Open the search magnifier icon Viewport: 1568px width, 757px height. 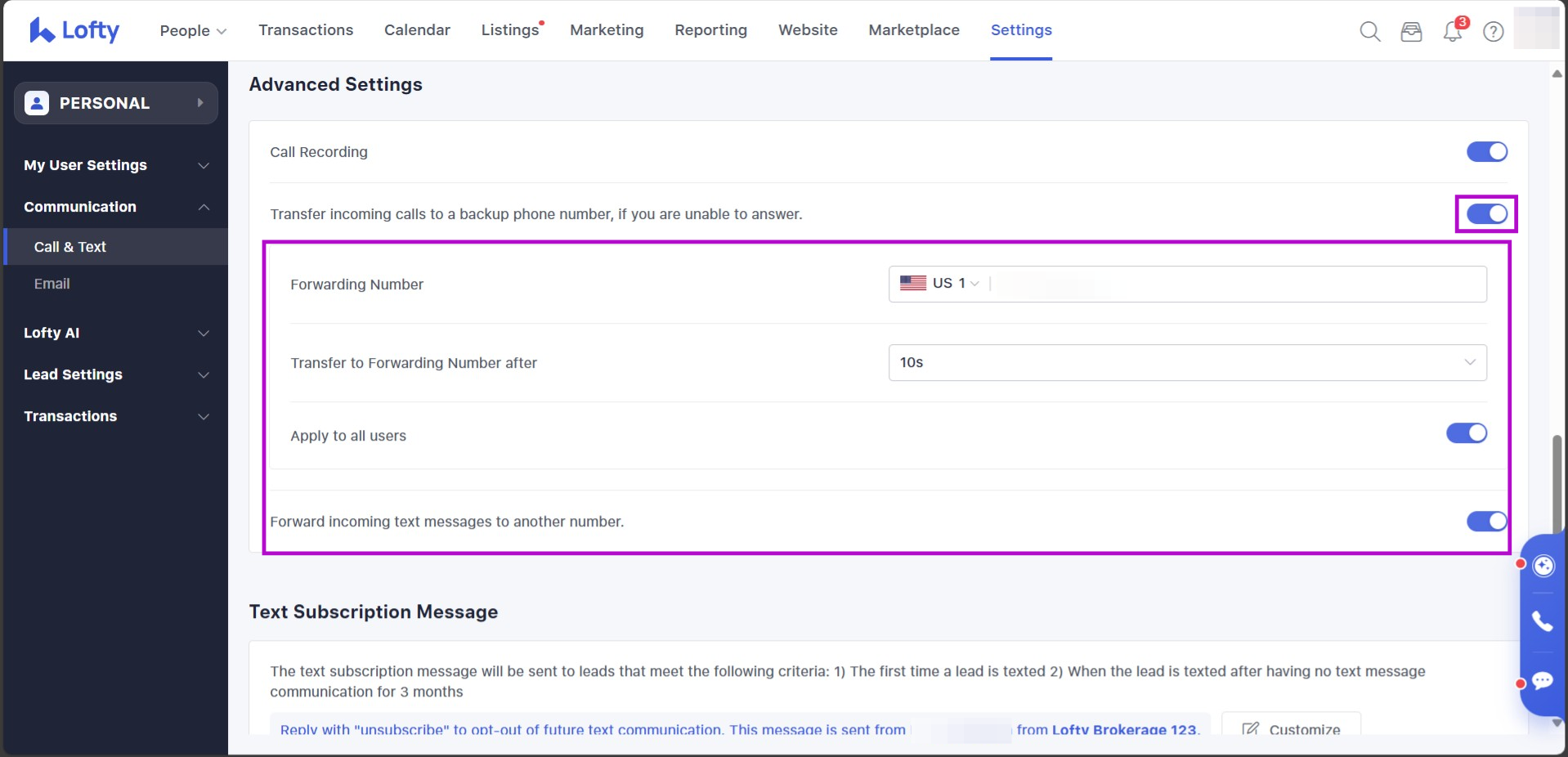[1369, 32]
